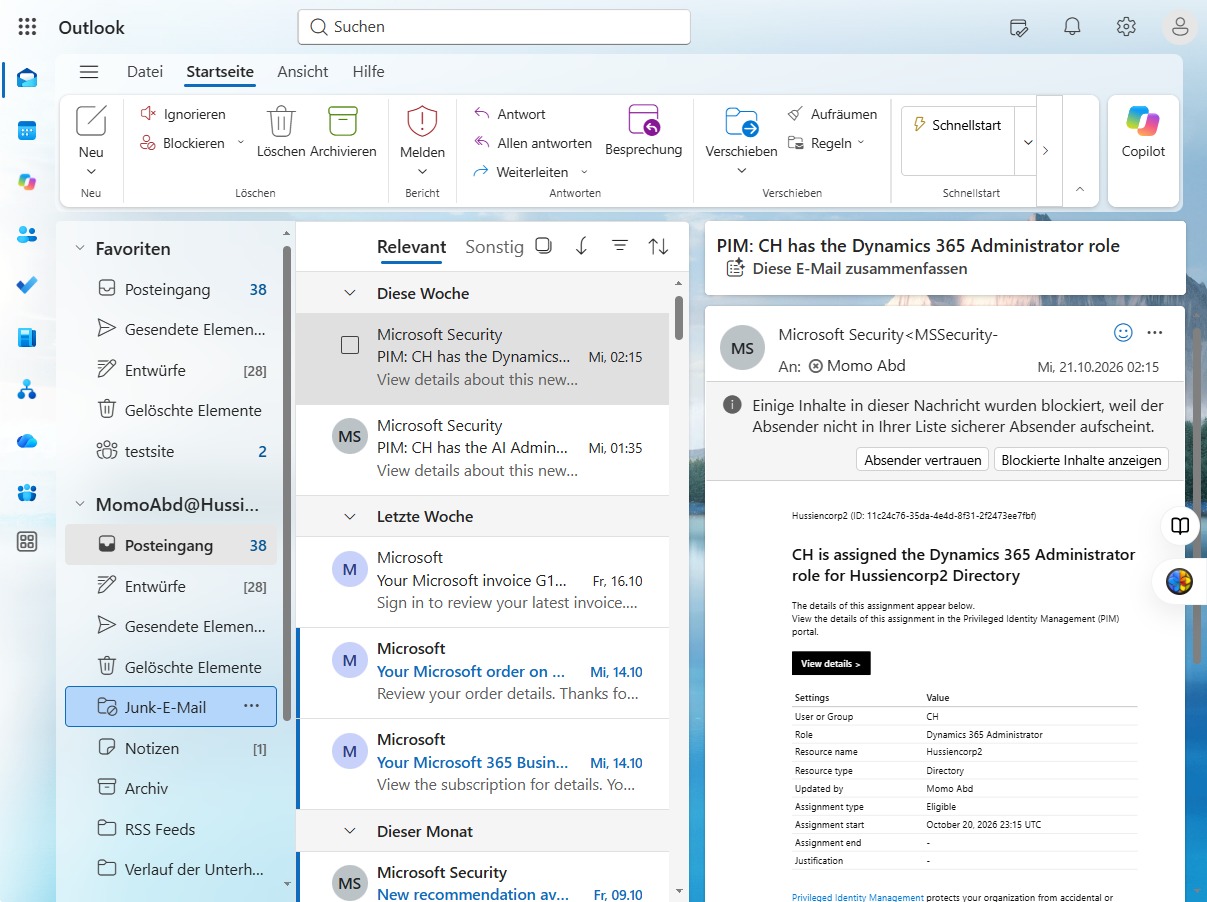The height and width of the screenshot is (902, 1207).
Task: Click the Löschen trash icon in ribbon
Action: click(x=281, y=121)
